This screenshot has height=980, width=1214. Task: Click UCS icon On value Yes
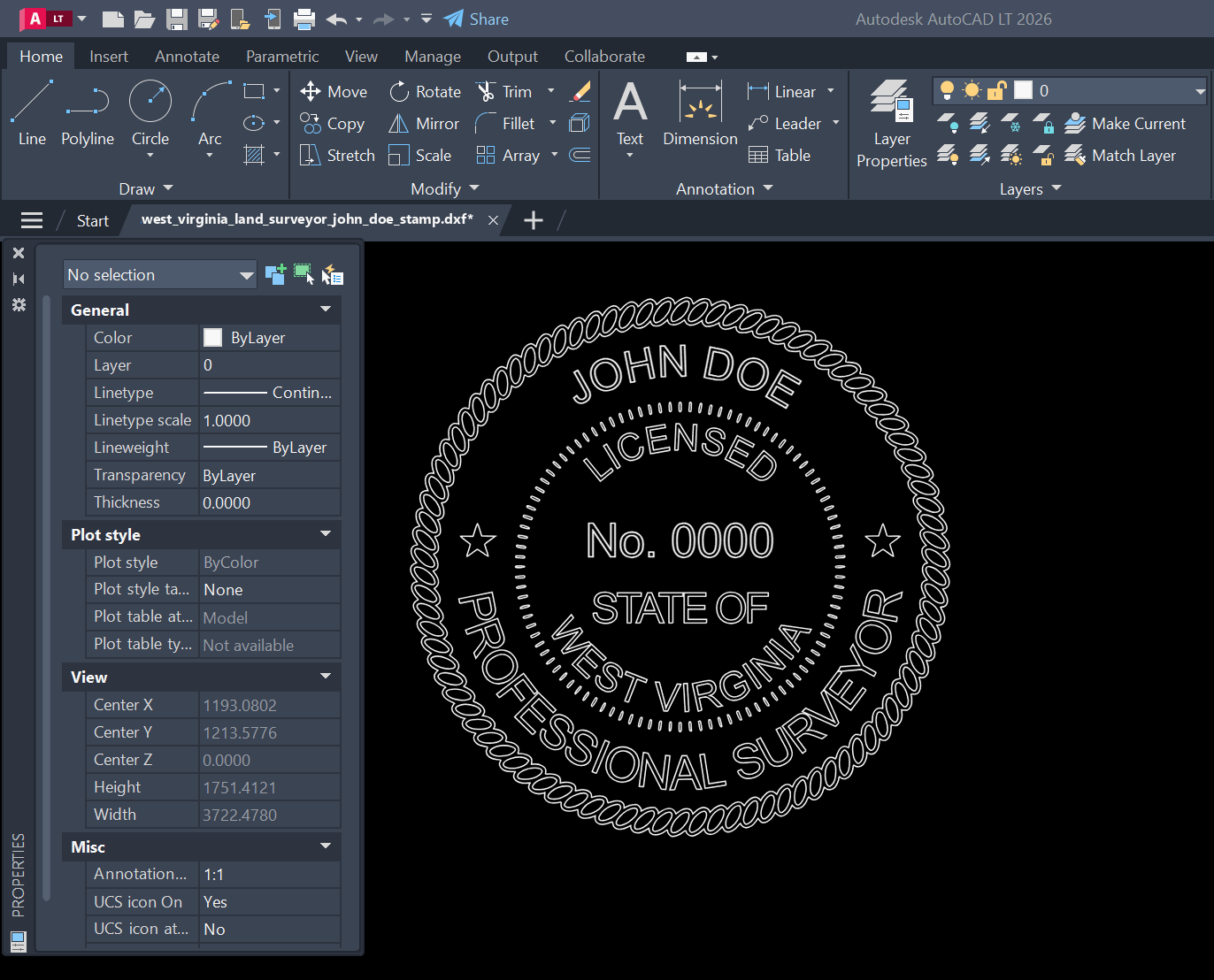270,901
